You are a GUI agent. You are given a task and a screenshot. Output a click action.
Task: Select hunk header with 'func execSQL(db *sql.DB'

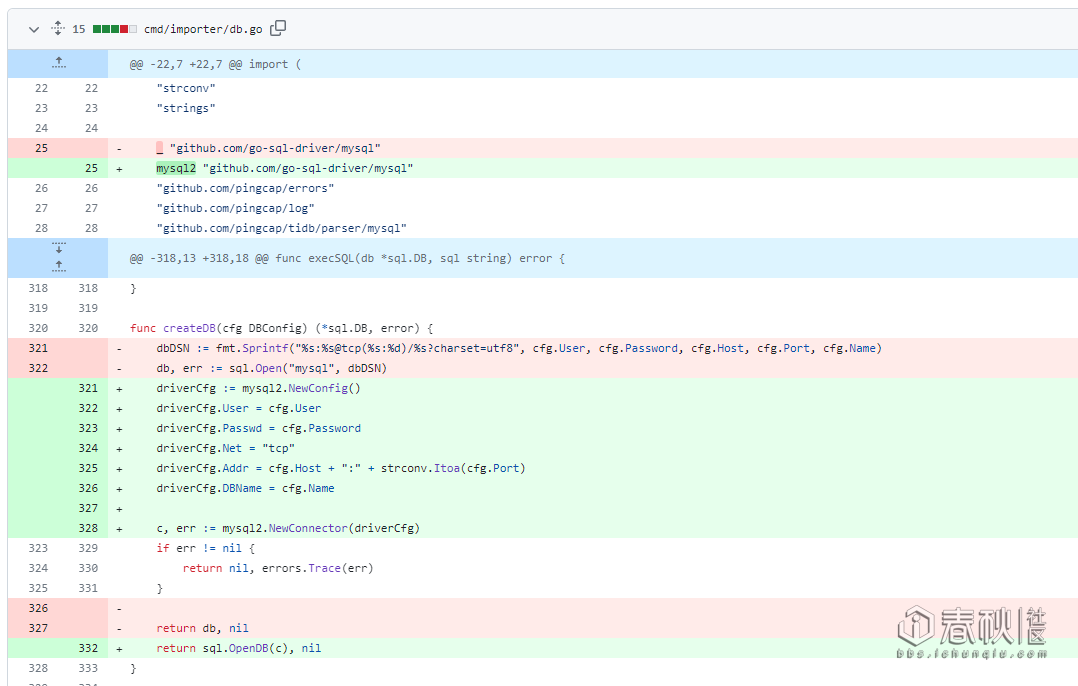(x=347, y=258)
